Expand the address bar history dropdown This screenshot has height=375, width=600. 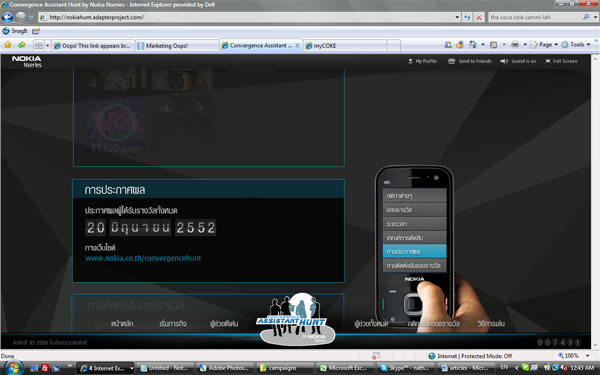457,17
